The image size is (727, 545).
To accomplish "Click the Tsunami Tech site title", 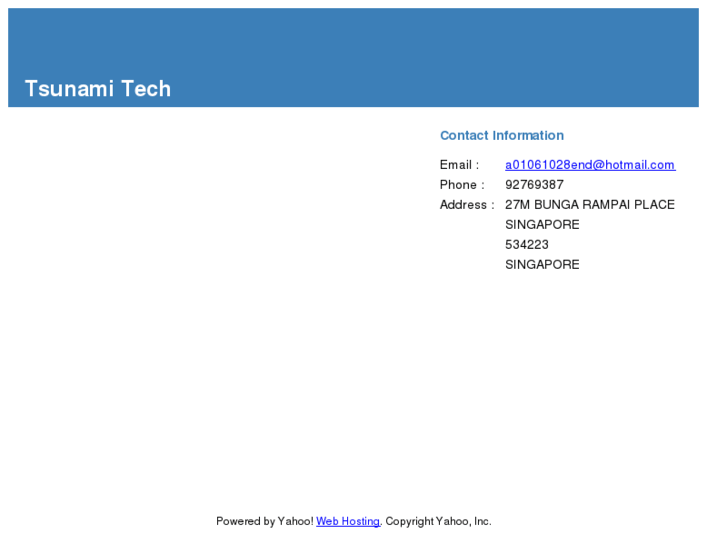I will (98, 89).
